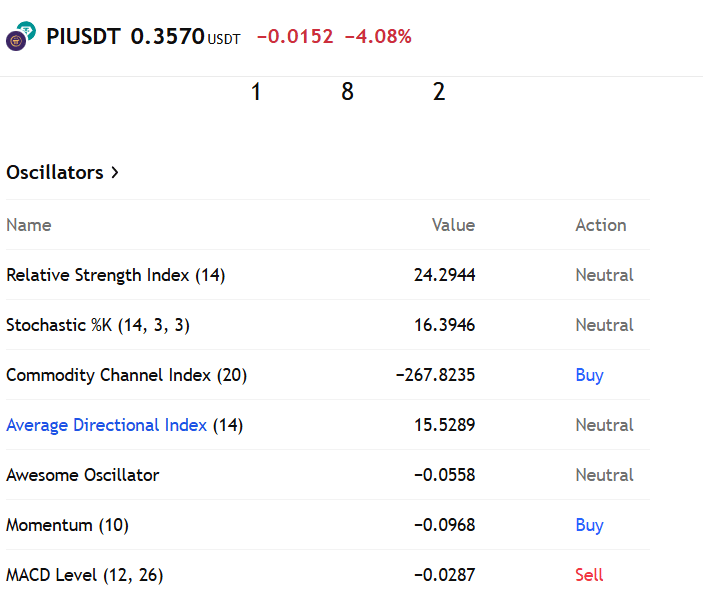Select the sell count number 1
Image resolution: width=703 pixels, height=591 pixels.
click(256, 91)
